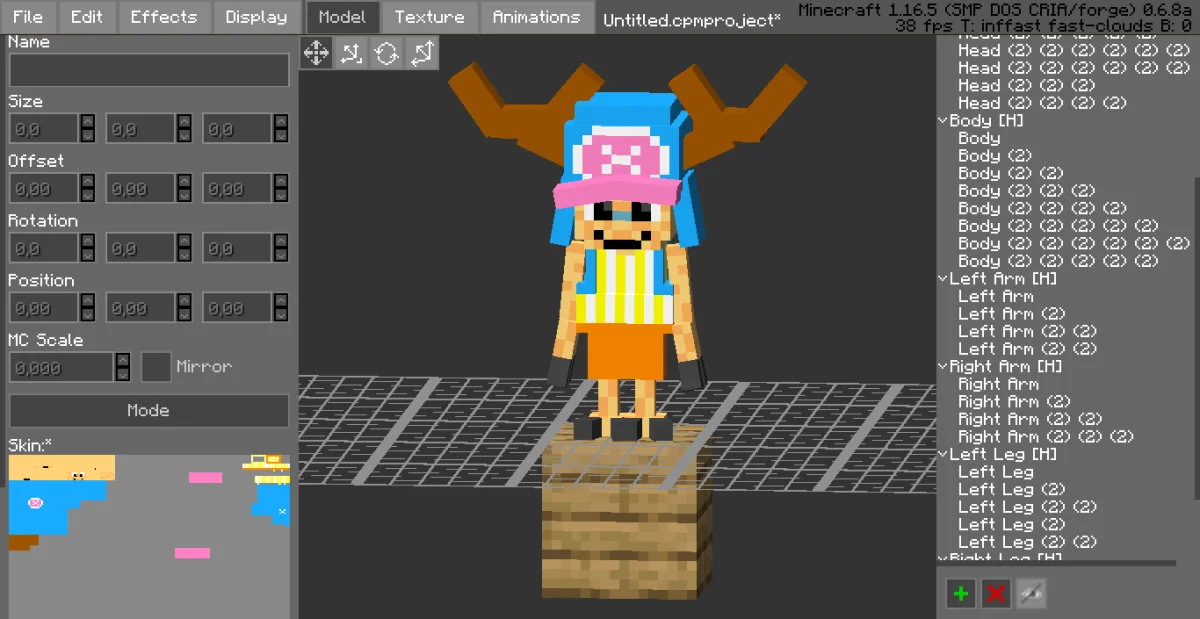The image size is (1200, 619).
Task: Switch to the Texture tab
Action: pyautogui.click(x=429, y=17)
